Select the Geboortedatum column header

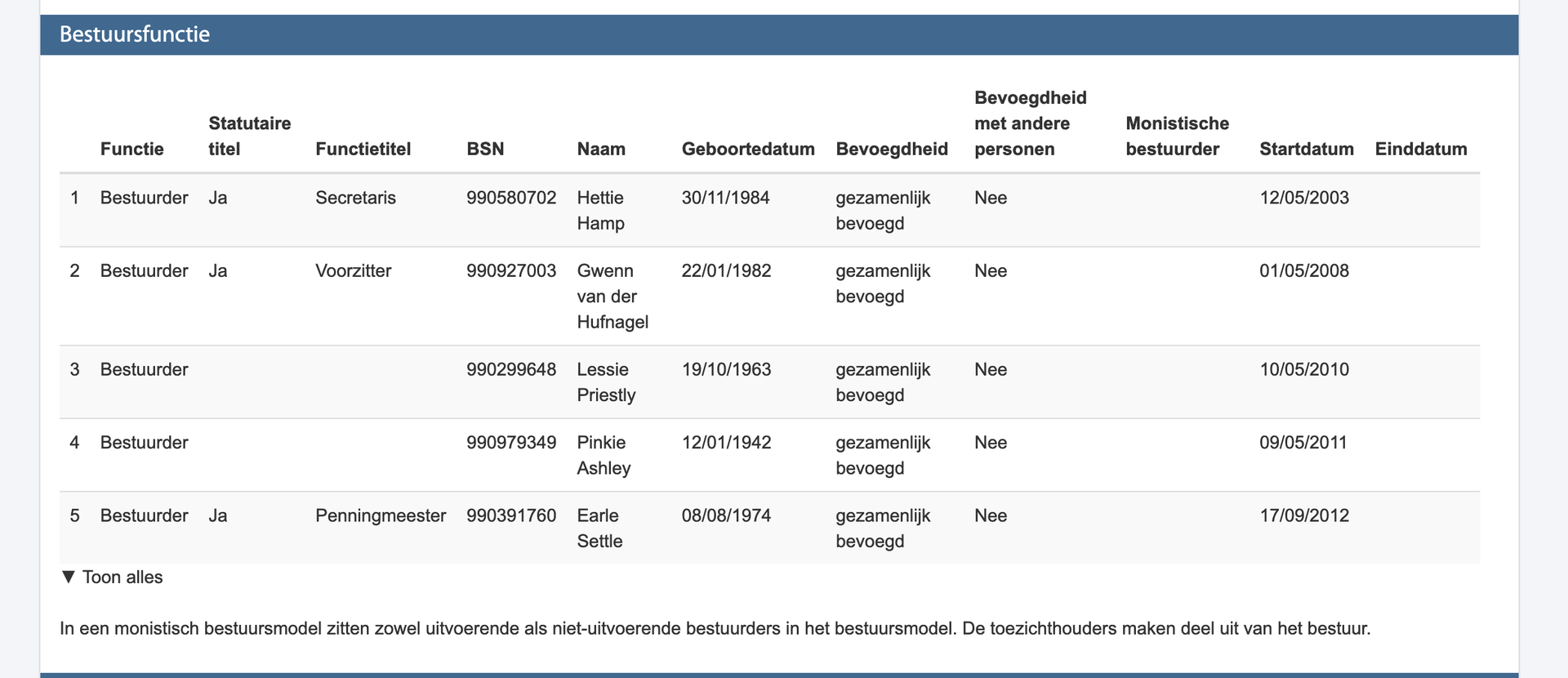coord(748,149)
